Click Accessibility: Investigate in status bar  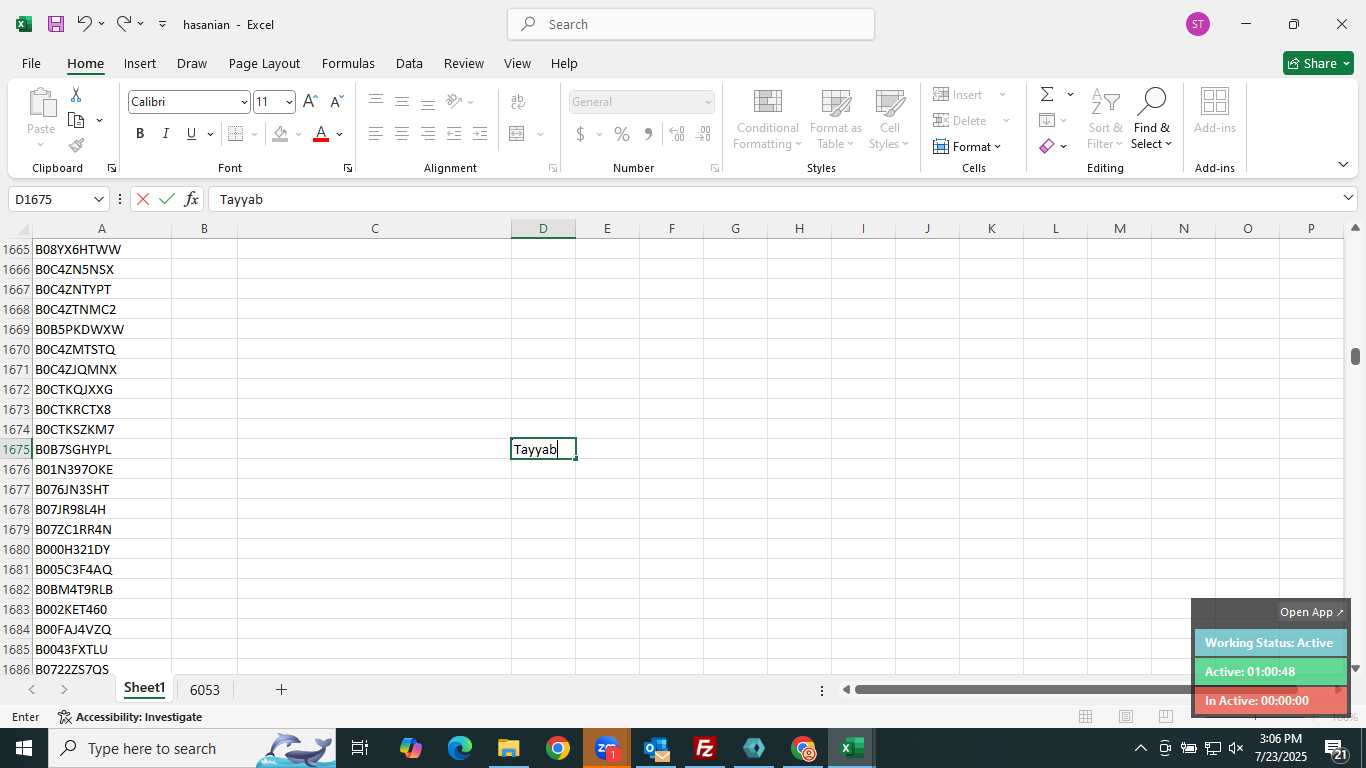coord(130,717)
